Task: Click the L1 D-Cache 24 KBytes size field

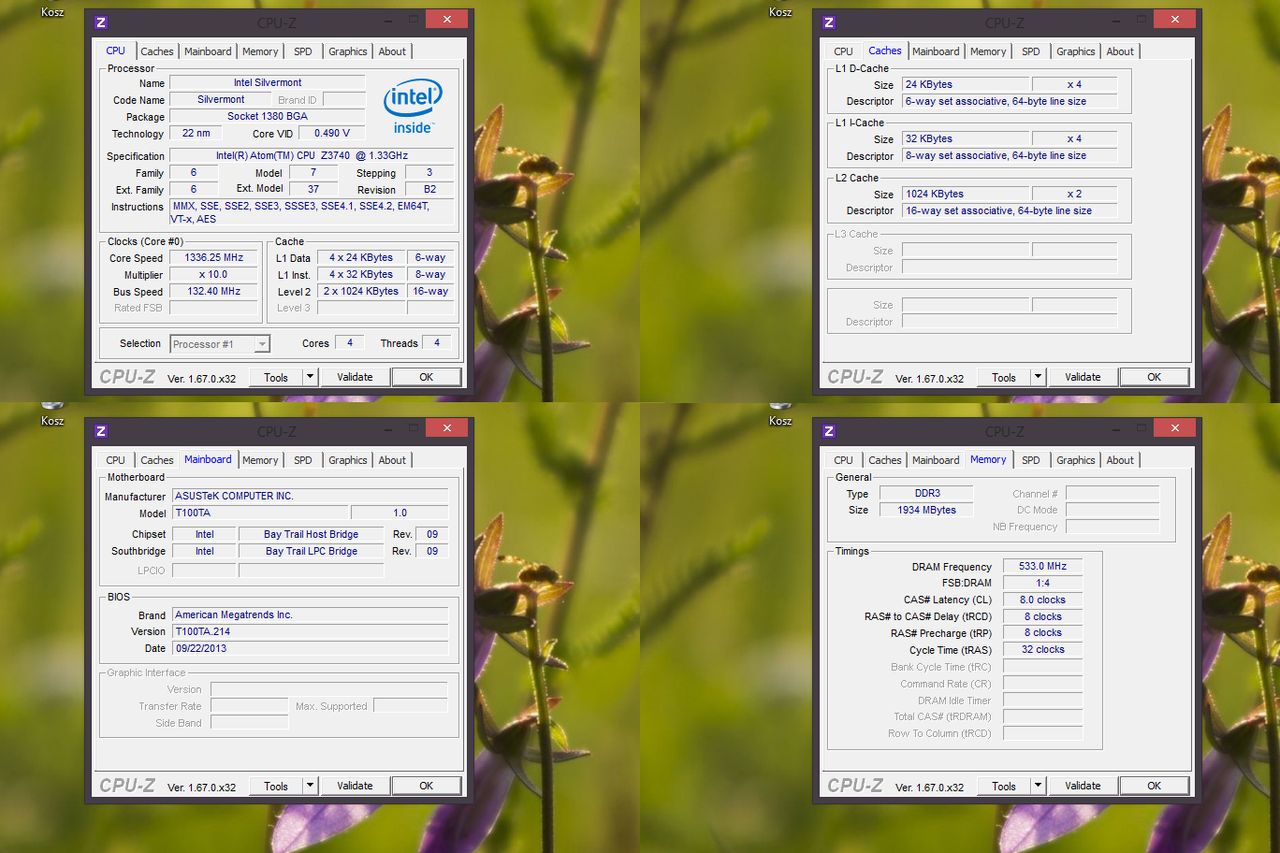Action: click(965, 85)
